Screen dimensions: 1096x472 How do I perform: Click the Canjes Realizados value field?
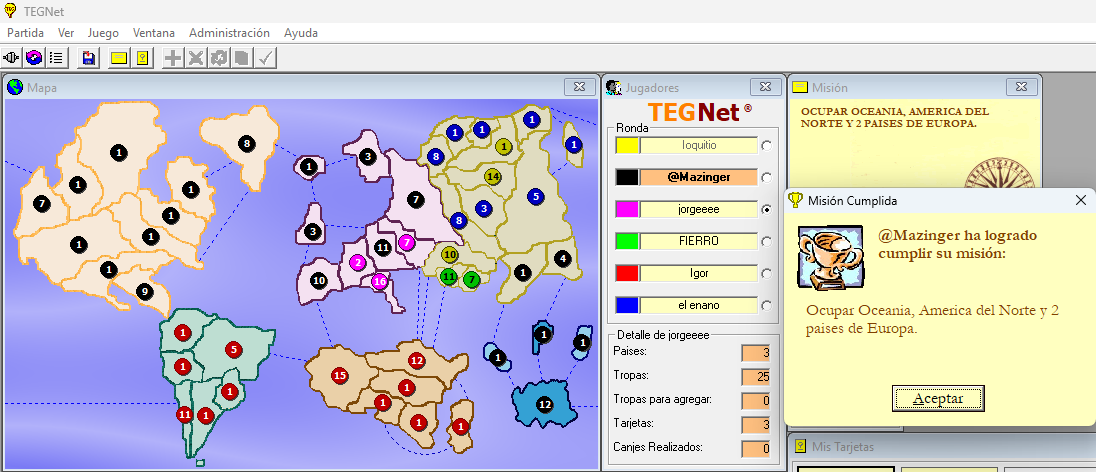click(x=756, y=449)
